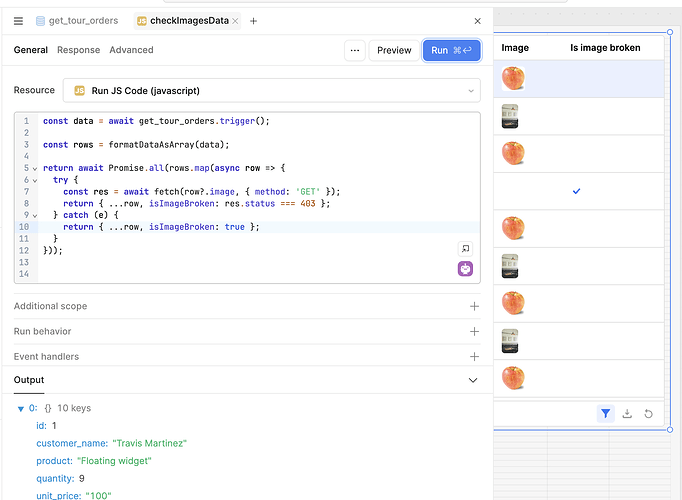The height and width of the screenshot is (500, 682).
Task: Click the id output entry
Action: pyautogui.click(x=46, y=426)
